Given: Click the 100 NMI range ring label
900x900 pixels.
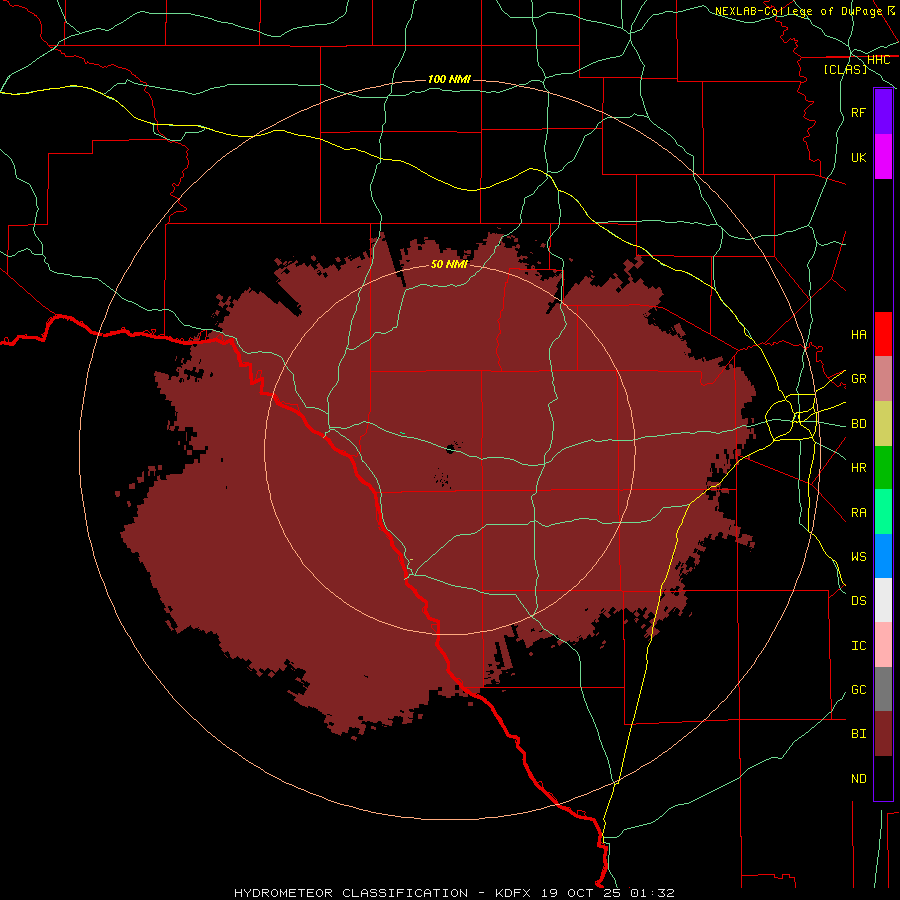Looking at the screenshot, I should [x=449, y=79].
